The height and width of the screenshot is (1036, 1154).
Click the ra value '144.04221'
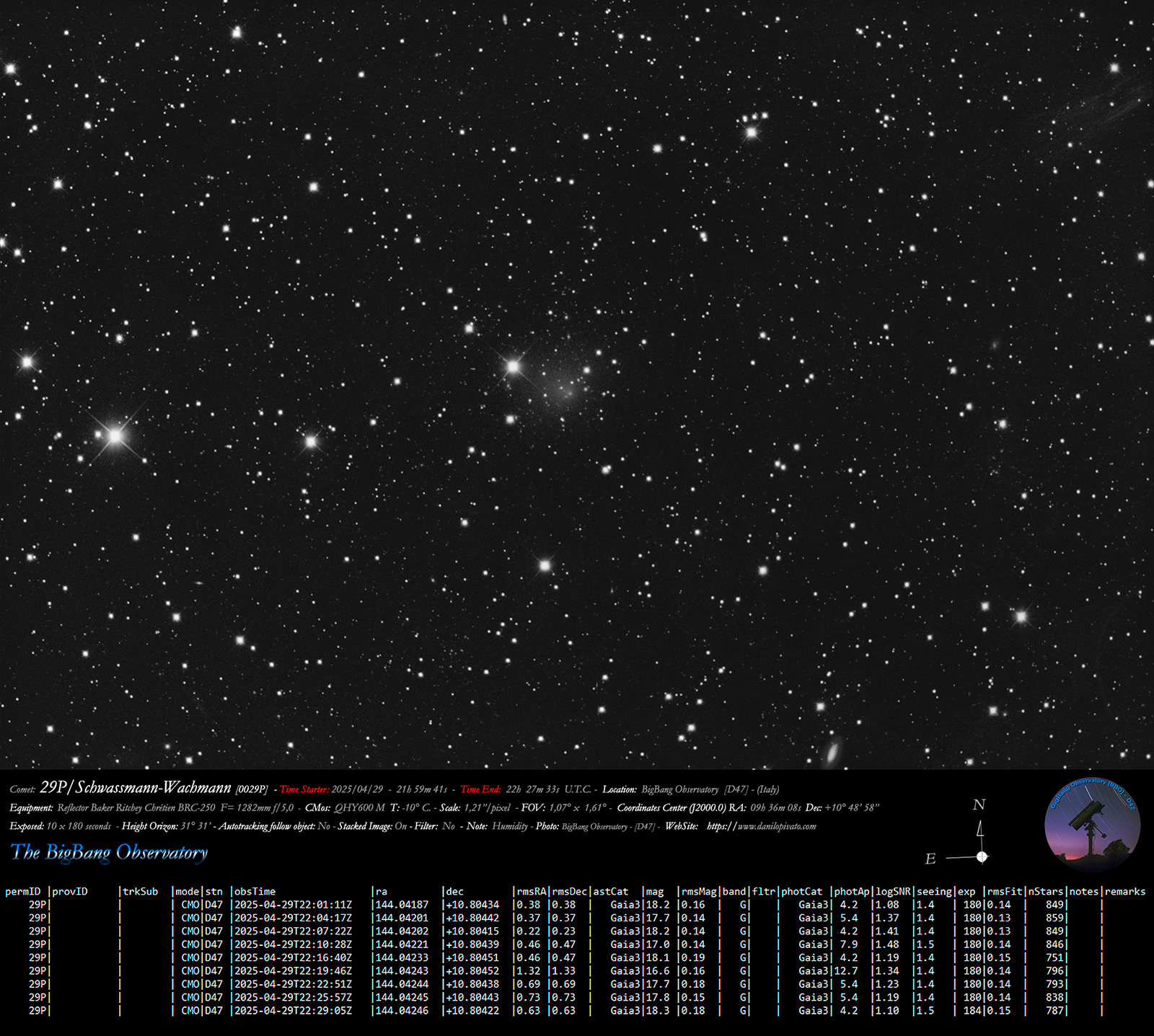pos(402,944)
